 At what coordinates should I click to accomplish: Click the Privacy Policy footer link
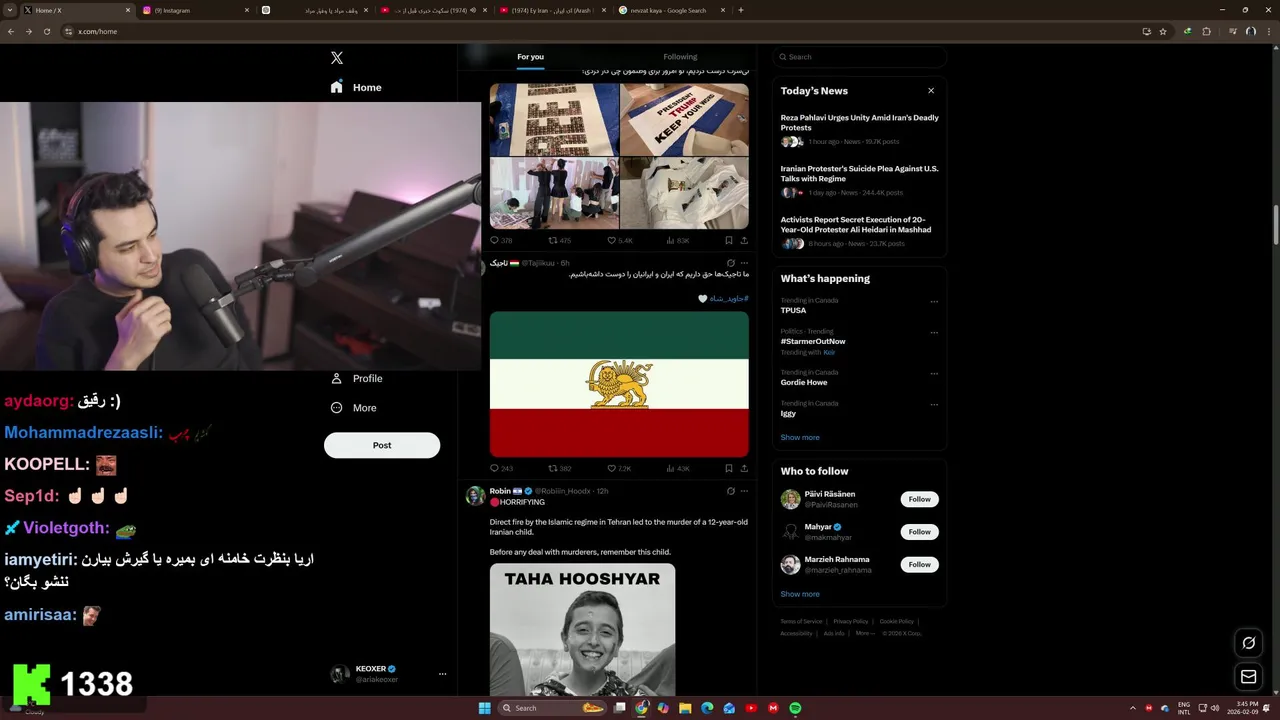coord(851,621)
